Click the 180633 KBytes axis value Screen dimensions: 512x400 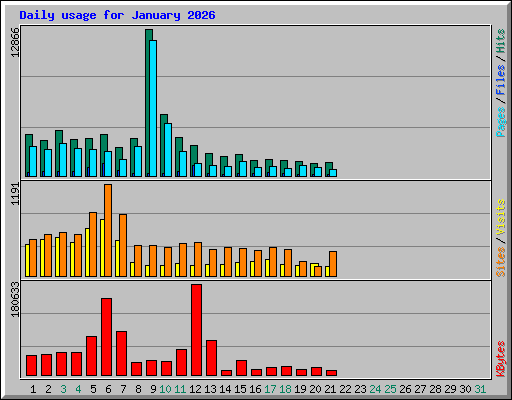(x=15, y=299)
